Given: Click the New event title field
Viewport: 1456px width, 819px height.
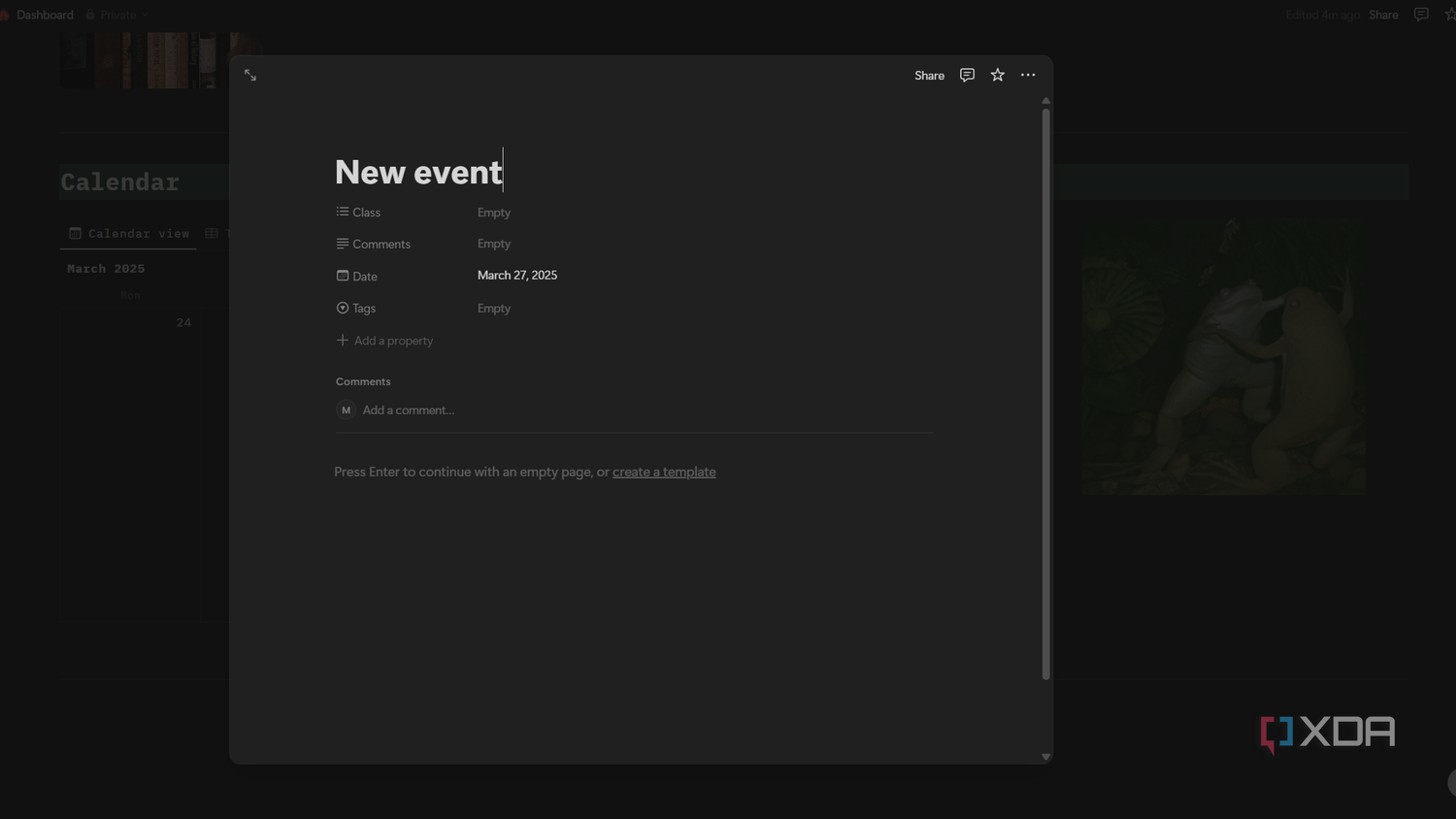Looking at the screenshot, I should tap(418, 172).
